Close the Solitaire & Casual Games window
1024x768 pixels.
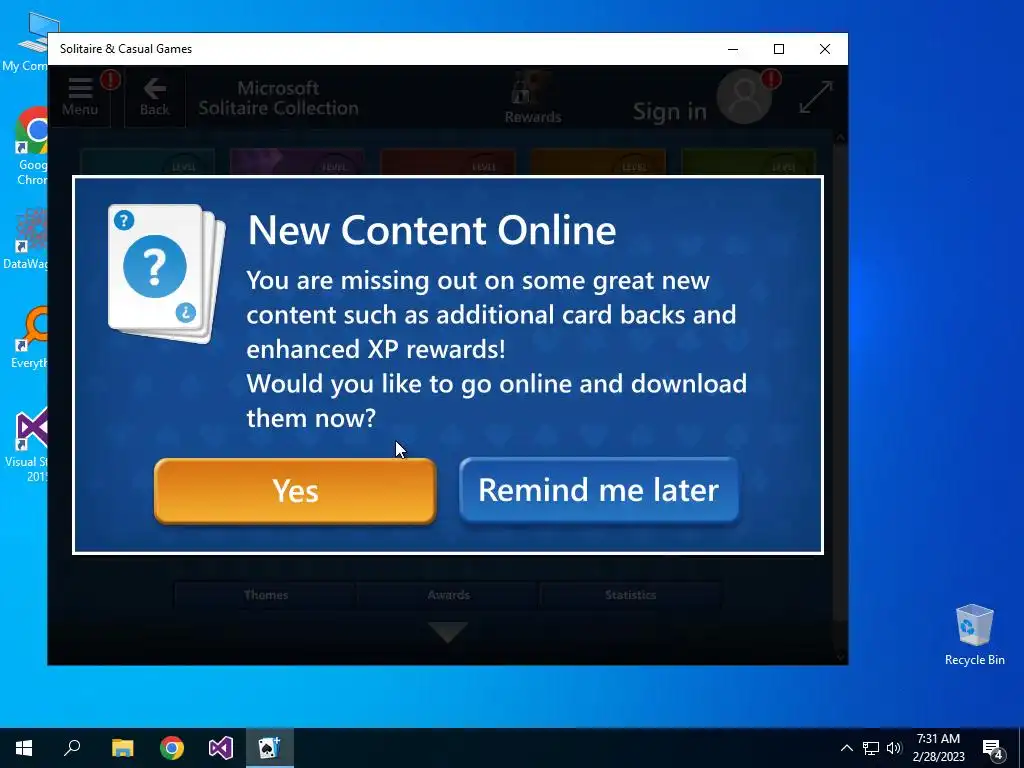click(x=825, y=49)
